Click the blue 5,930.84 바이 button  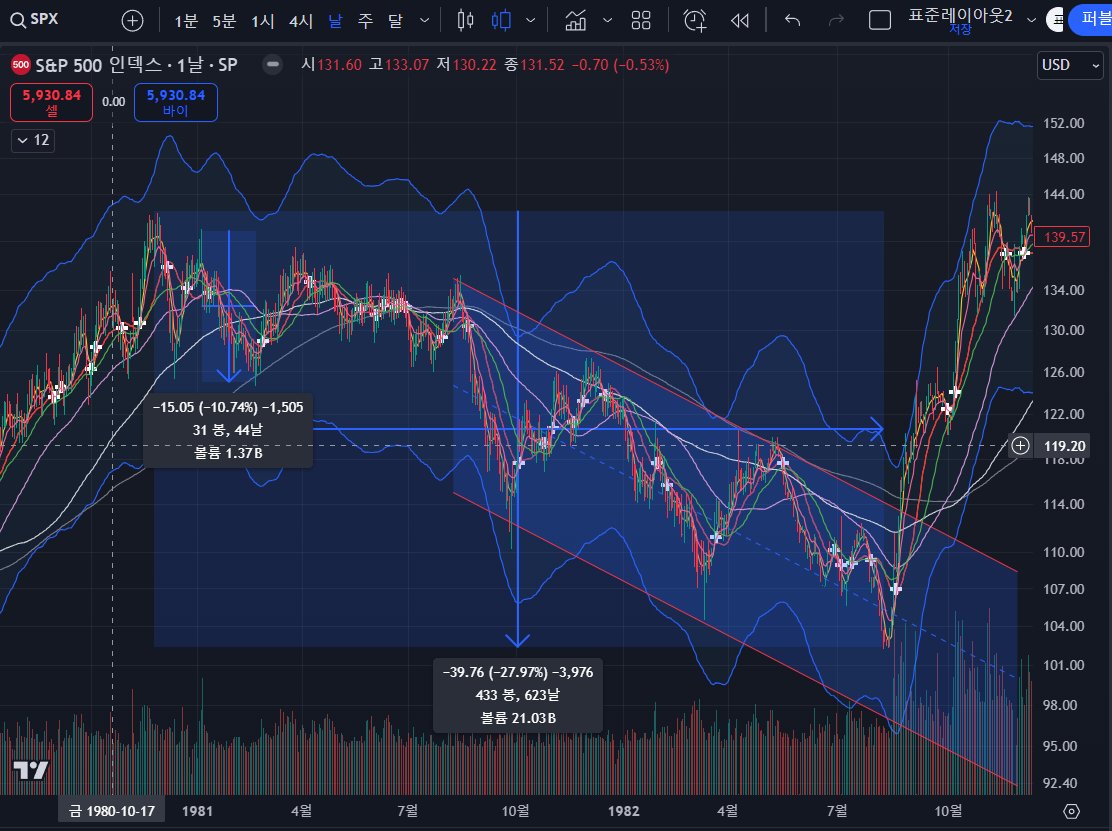(x=175, y=102)
